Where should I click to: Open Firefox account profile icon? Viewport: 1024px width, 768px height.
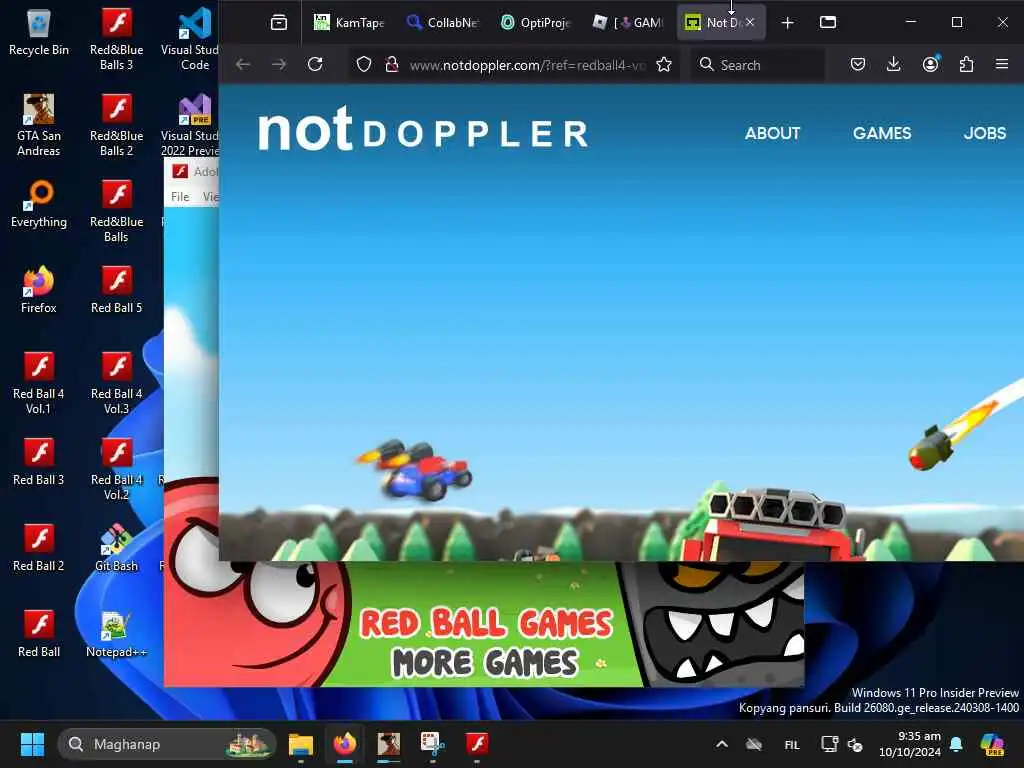(931, 64)
